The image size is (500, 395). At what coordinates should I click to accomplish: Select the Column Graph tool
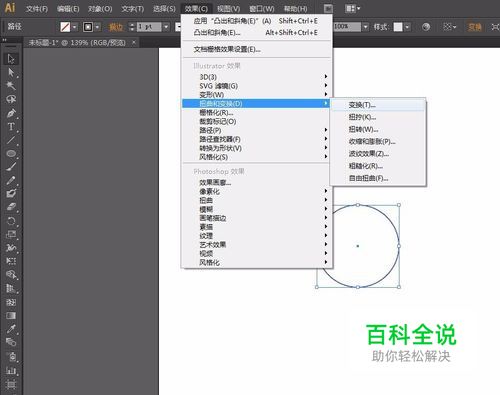point(11,370)
